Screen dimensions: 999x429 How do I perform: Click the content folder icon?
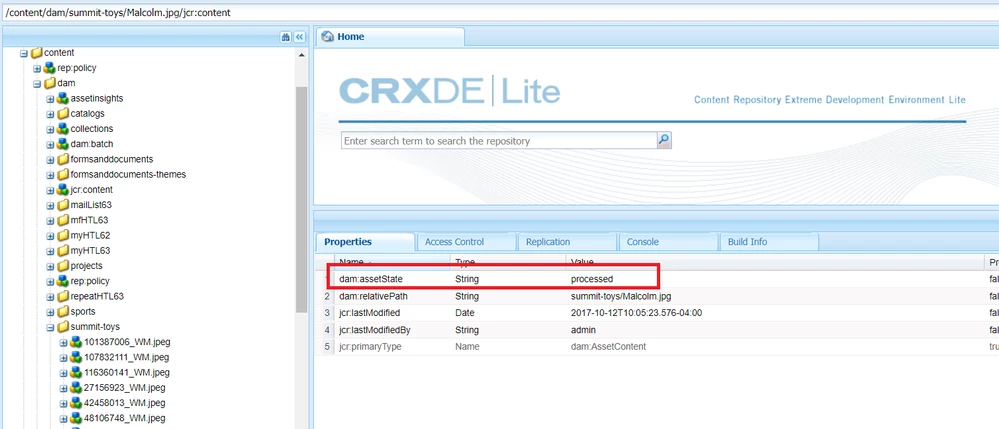[x=36, y=53]
